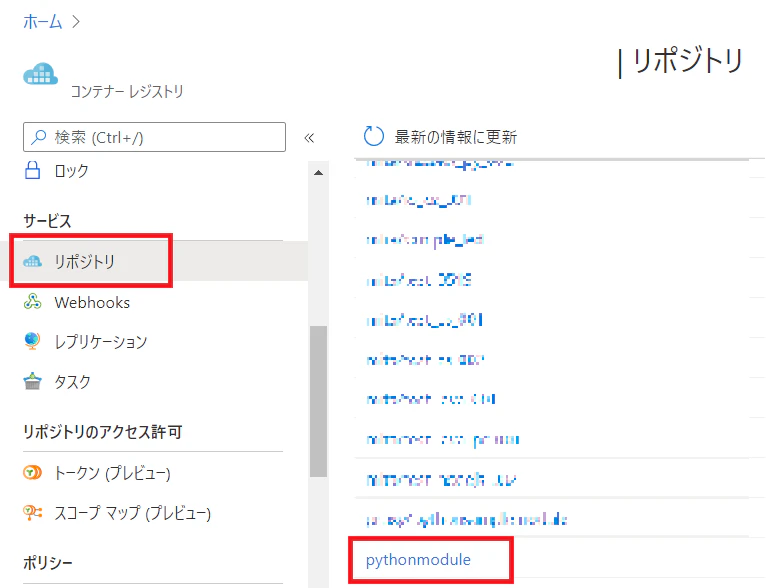766x588 pixels.
Task: Focus the 検索 (Ctrl+/) search box
Action: (154, 137)
